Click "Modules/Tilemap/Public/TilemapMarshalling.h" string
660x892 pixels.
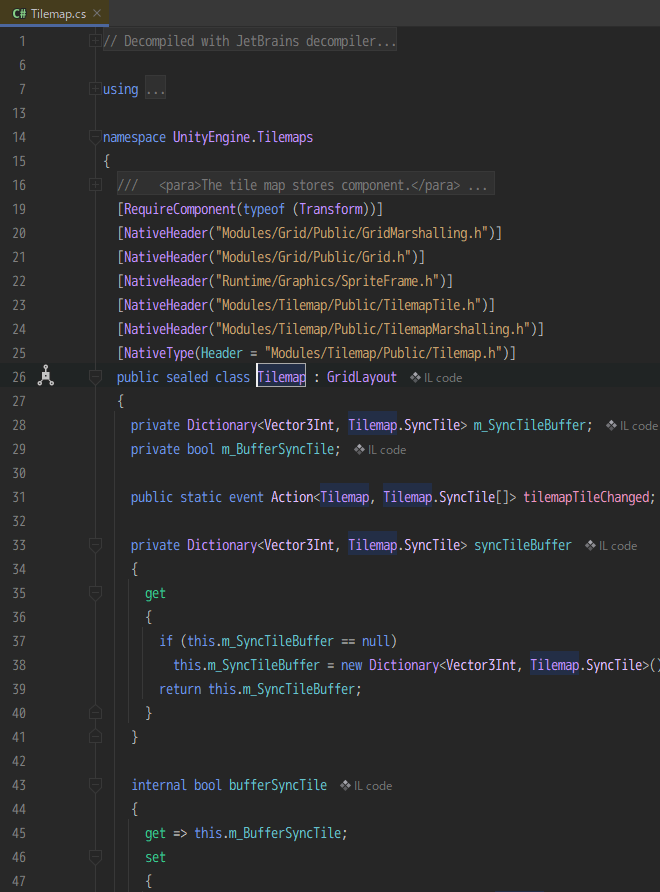(x=373, y=329)
